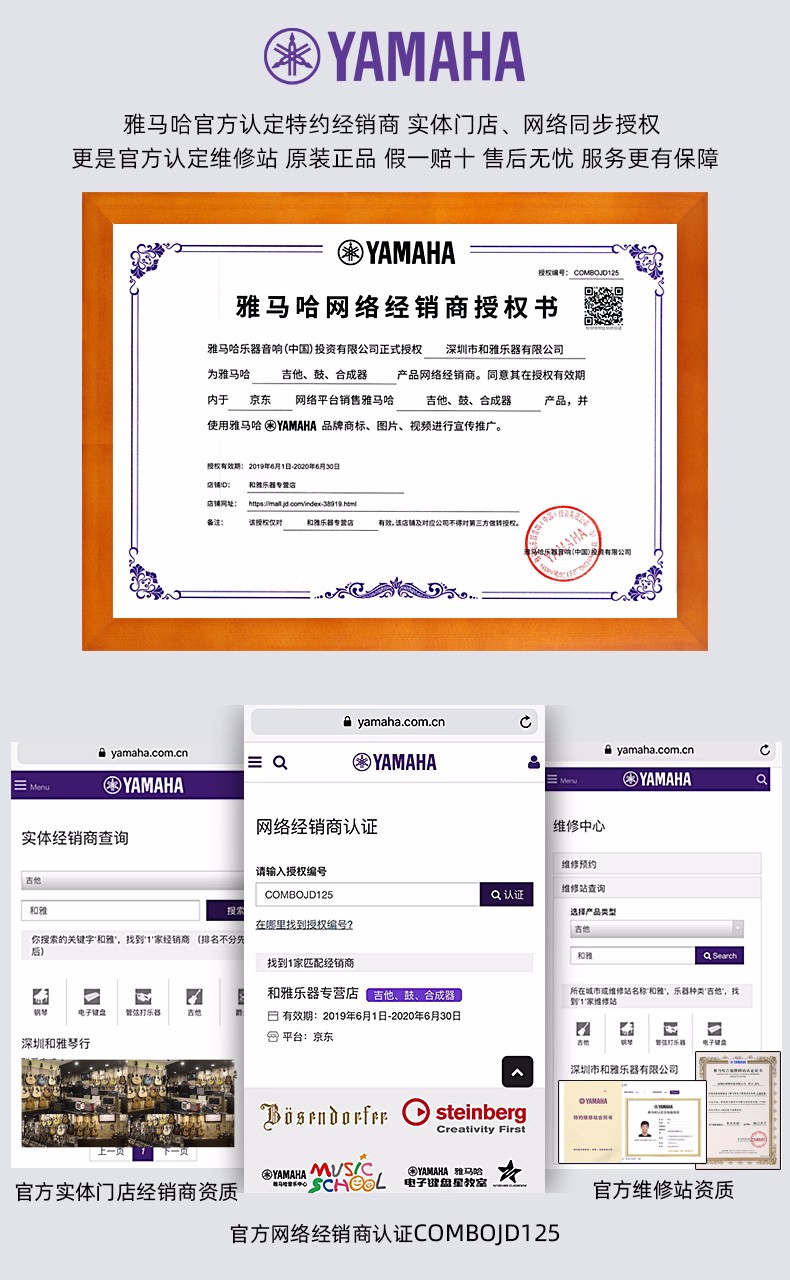Viewport: 790px width, 1280px height.
Task: Click the 下一页 pagination button
Action: point(175,1151)
